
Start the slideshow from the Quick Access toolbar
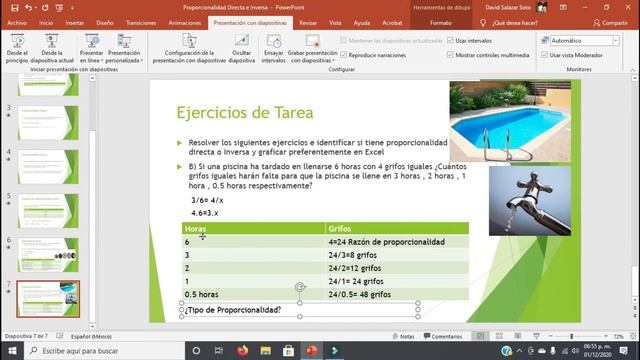click(x=59, y=8)
